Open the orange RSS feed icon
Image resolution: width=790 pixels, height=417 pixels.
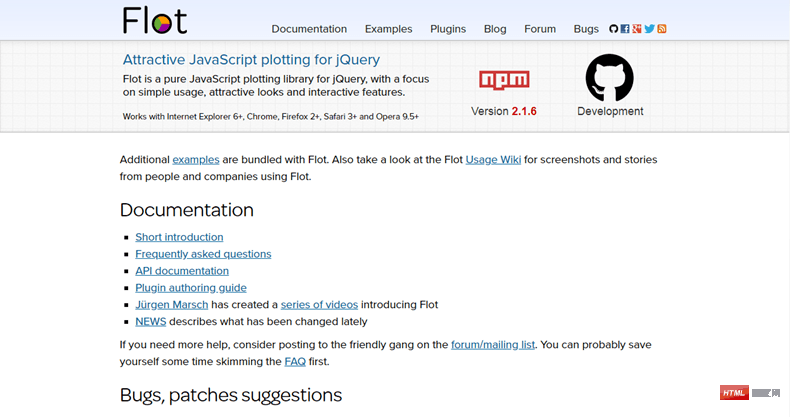click(662, 29)
